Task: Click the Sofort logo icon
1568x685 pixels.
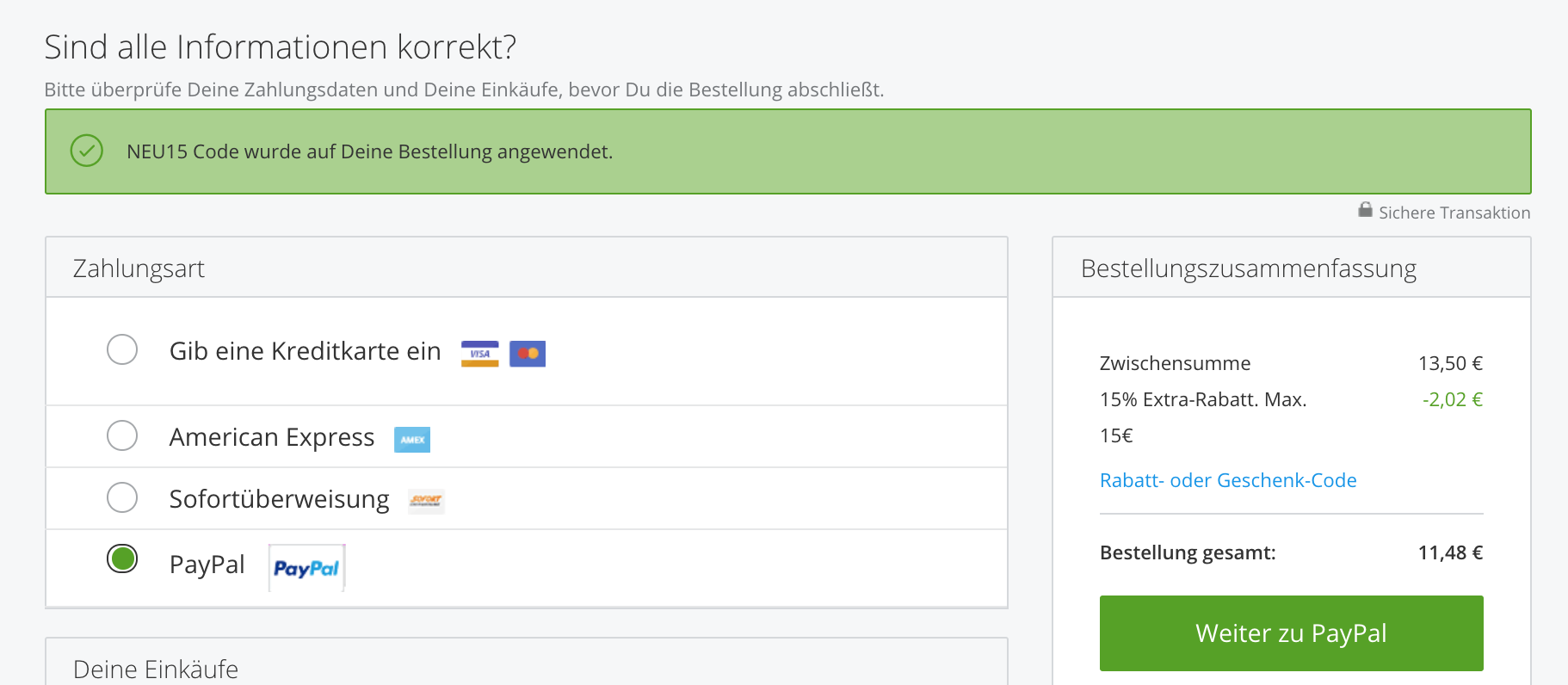Action: click(426, 501)
